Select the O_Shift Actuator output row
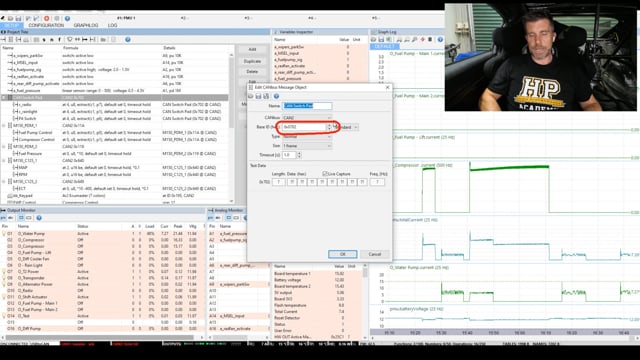The image size is (640, 360). (102, 297)
